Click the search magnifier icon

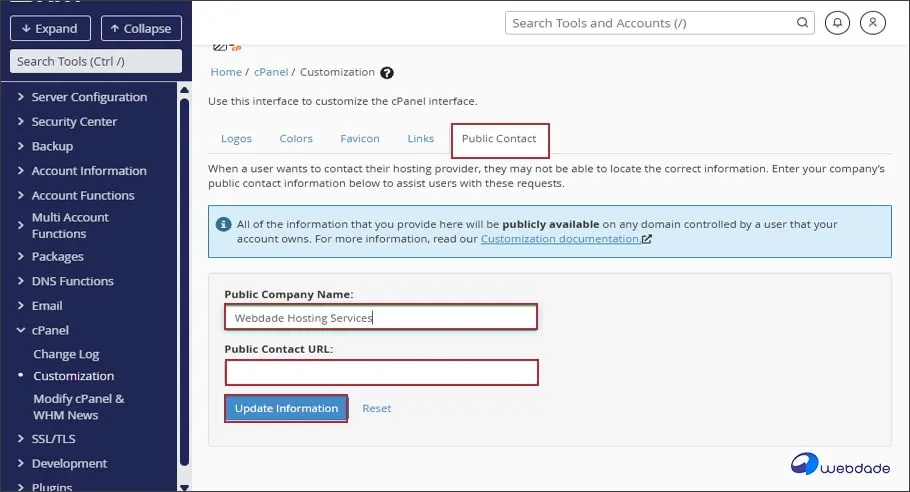[803, 23]
